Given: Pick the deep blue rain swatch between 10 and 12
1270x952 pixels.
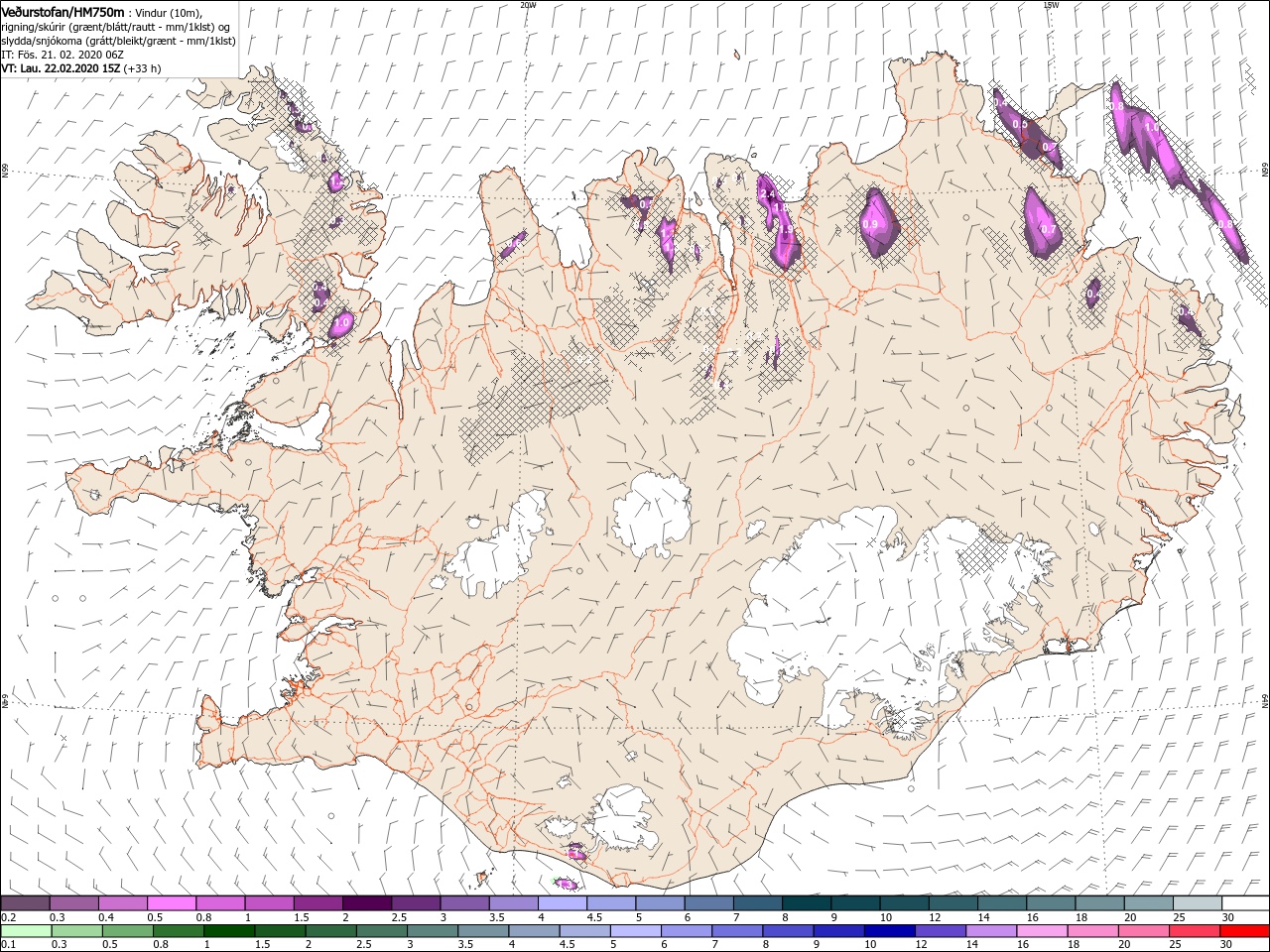Looking at the screenshot, I should coord(892,930).
